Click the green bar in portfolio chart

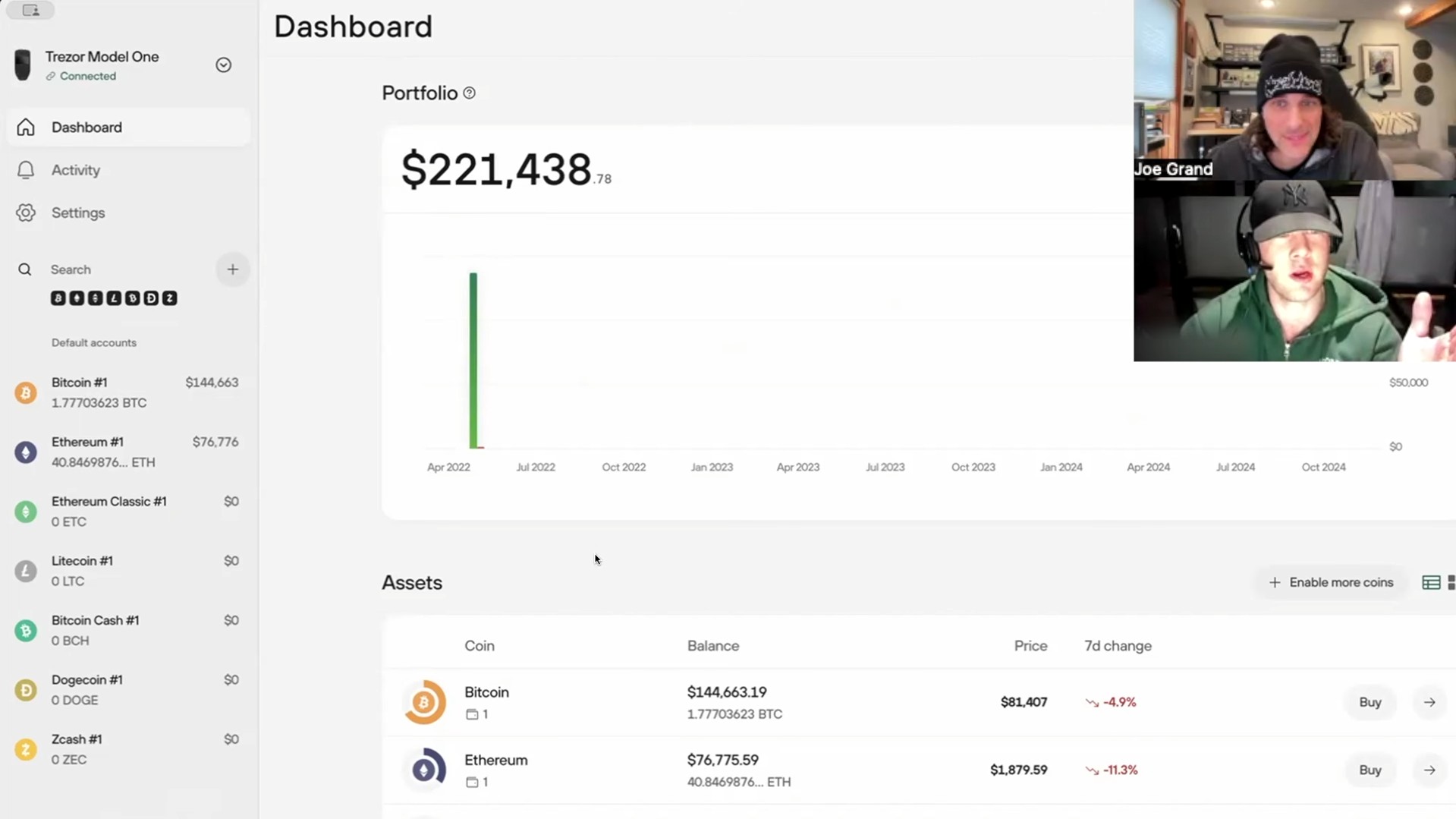473,361
